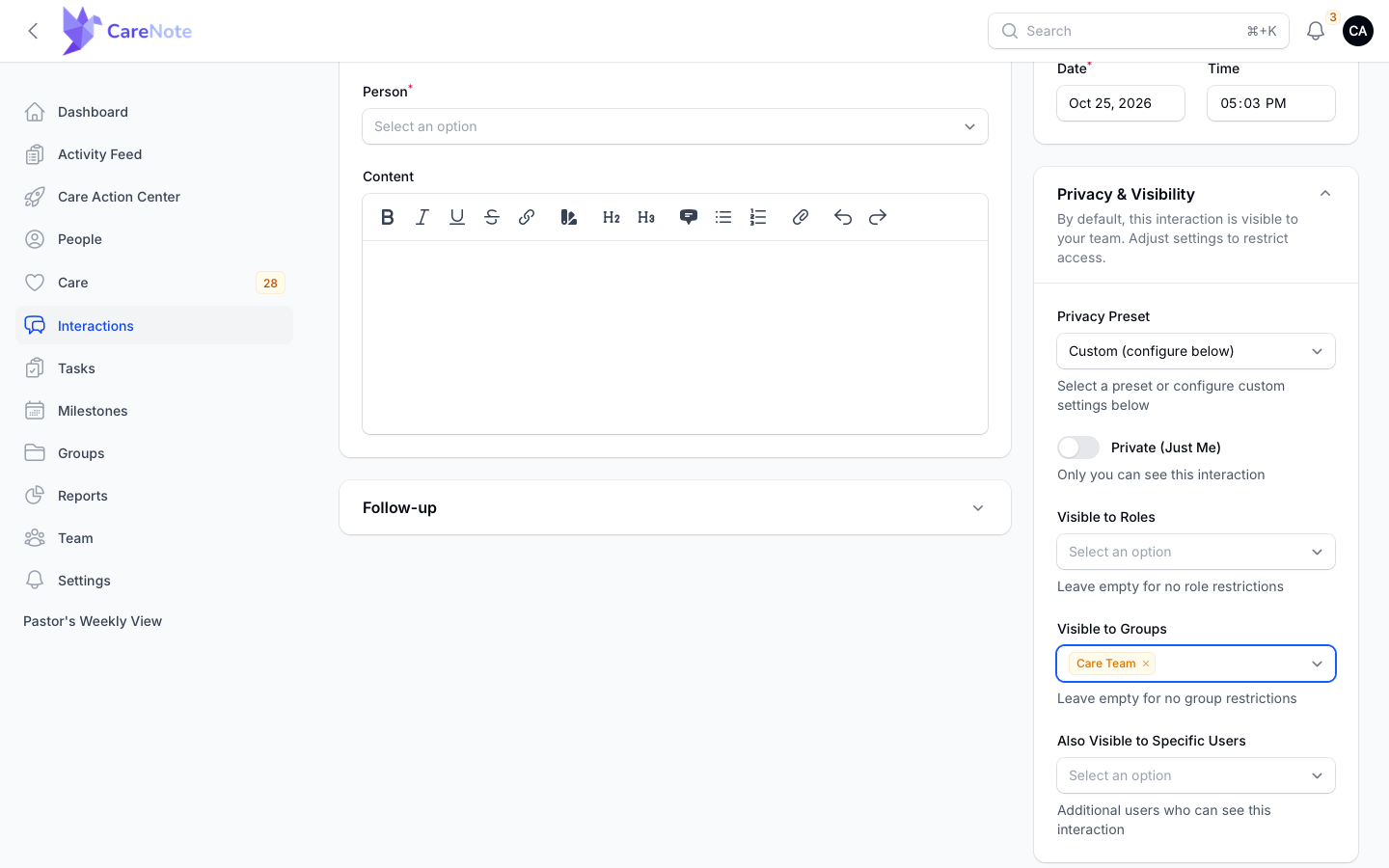Viewport: 1389px width, 868px height.
Task: Open Visible to Groups dropdown arrow
Action: coord(1318,664)
